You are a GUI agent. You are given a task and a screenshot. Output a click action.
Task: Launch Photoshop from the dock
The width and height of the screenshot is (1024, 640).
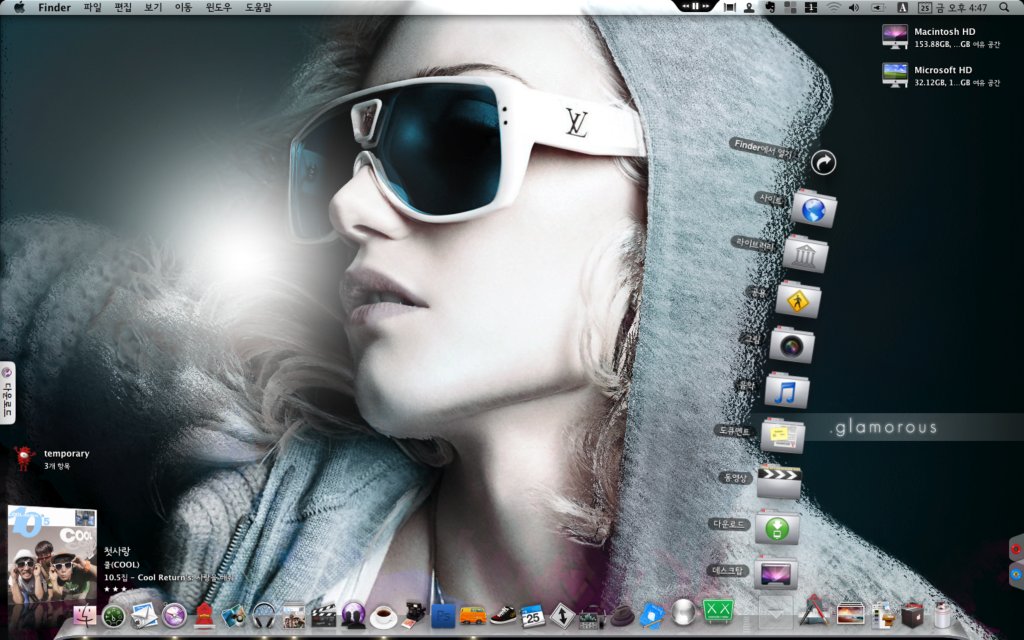pos(443,615)
